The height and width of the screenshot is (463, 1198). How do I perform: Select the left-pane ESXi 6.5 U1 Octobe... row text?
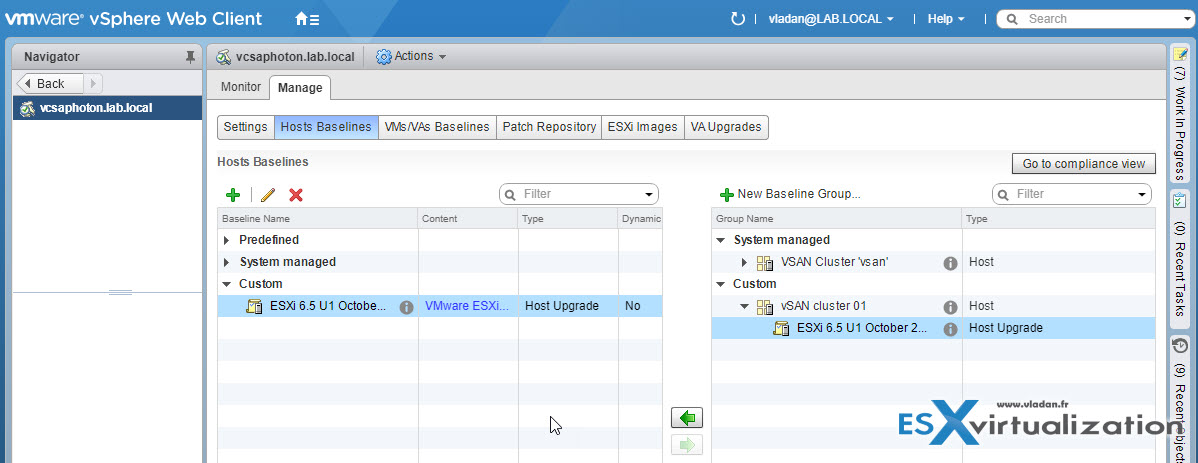328,306
